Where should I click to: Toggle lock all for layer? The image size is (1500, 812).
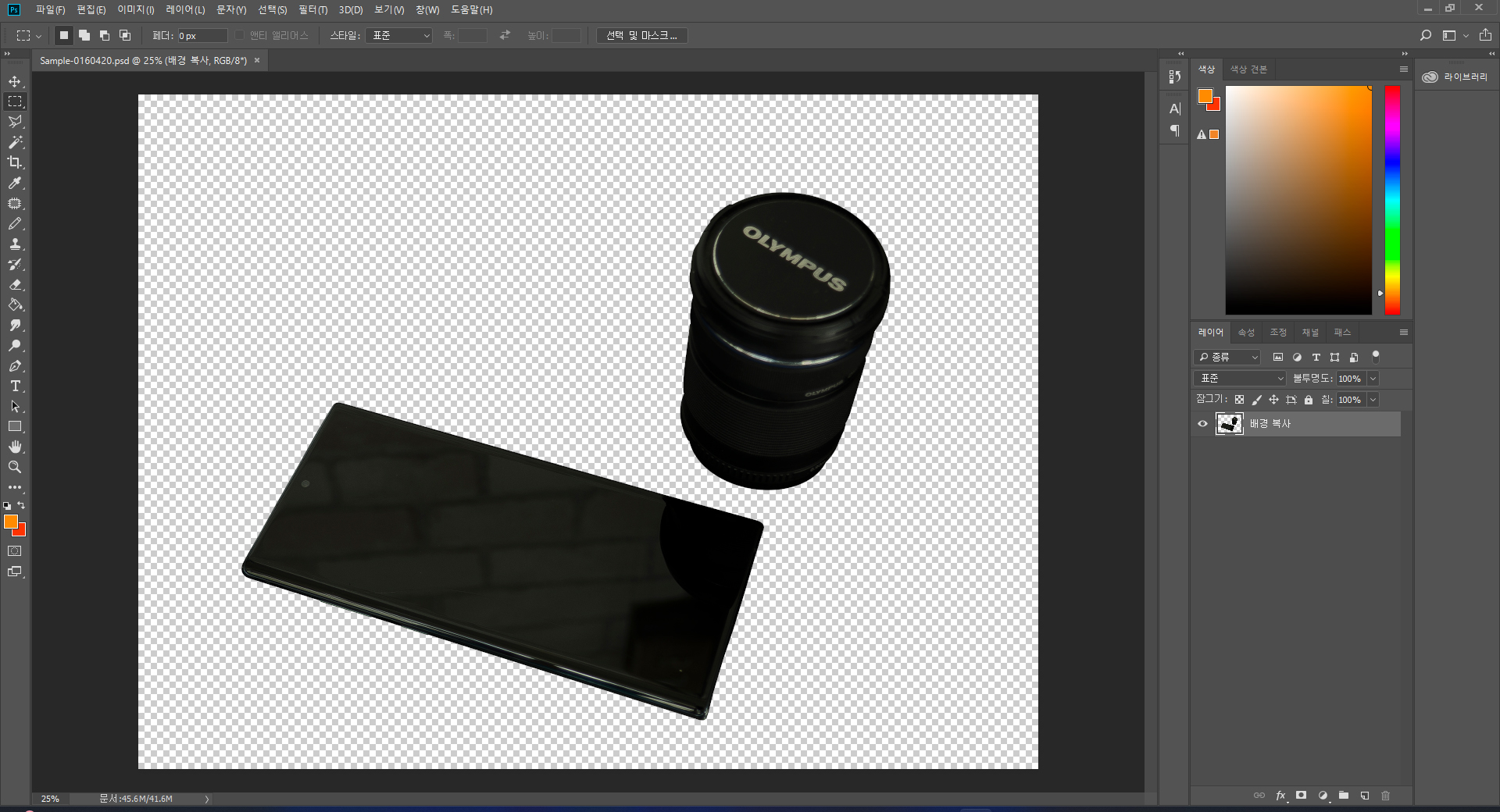tap(1309, 400)
